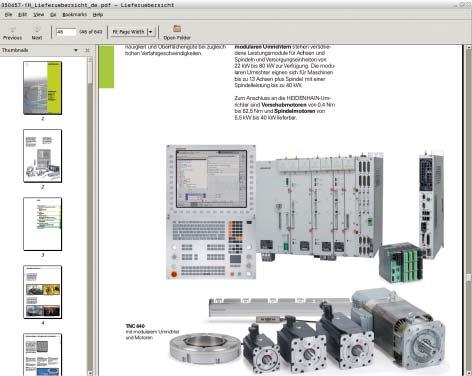
Task: Click the Open Folder icon
Action: (177, 29)
